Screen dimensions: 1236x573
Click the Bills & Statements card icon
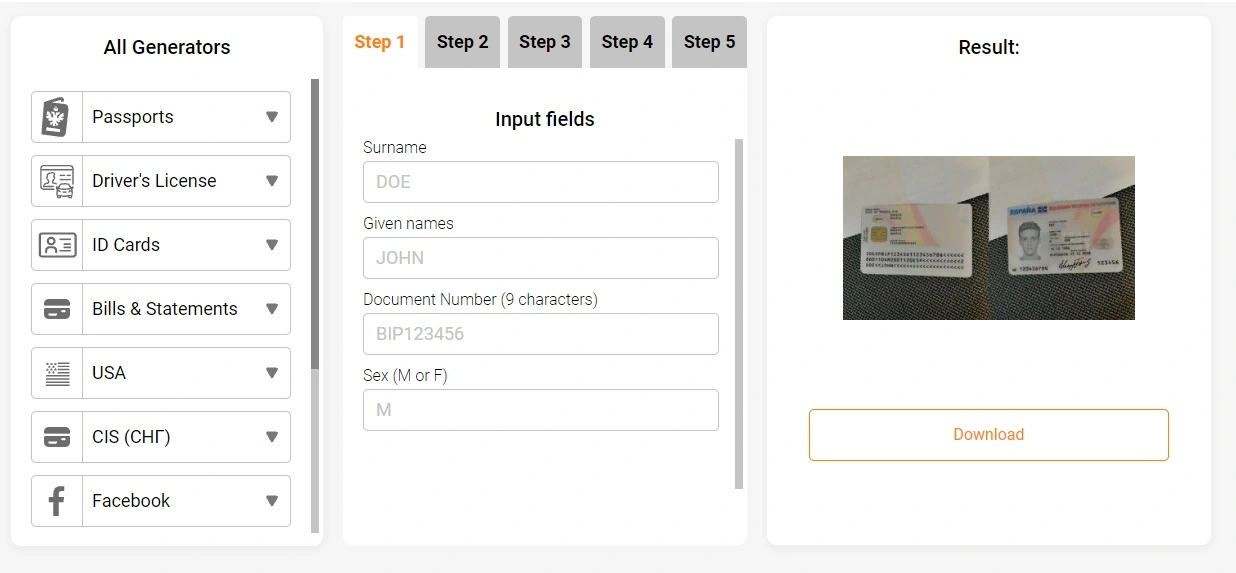(57, 309)
